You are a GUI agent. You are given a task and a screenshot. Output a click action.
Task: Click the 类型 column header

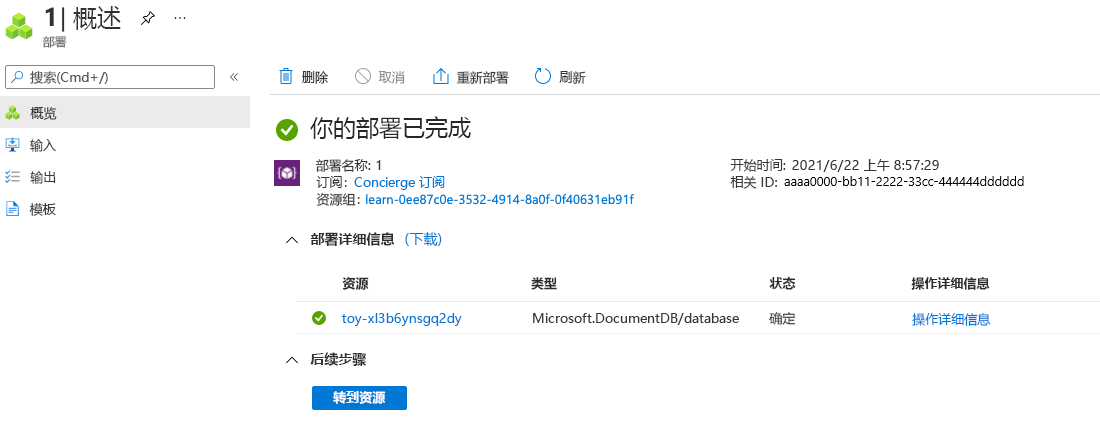[544, 283]
